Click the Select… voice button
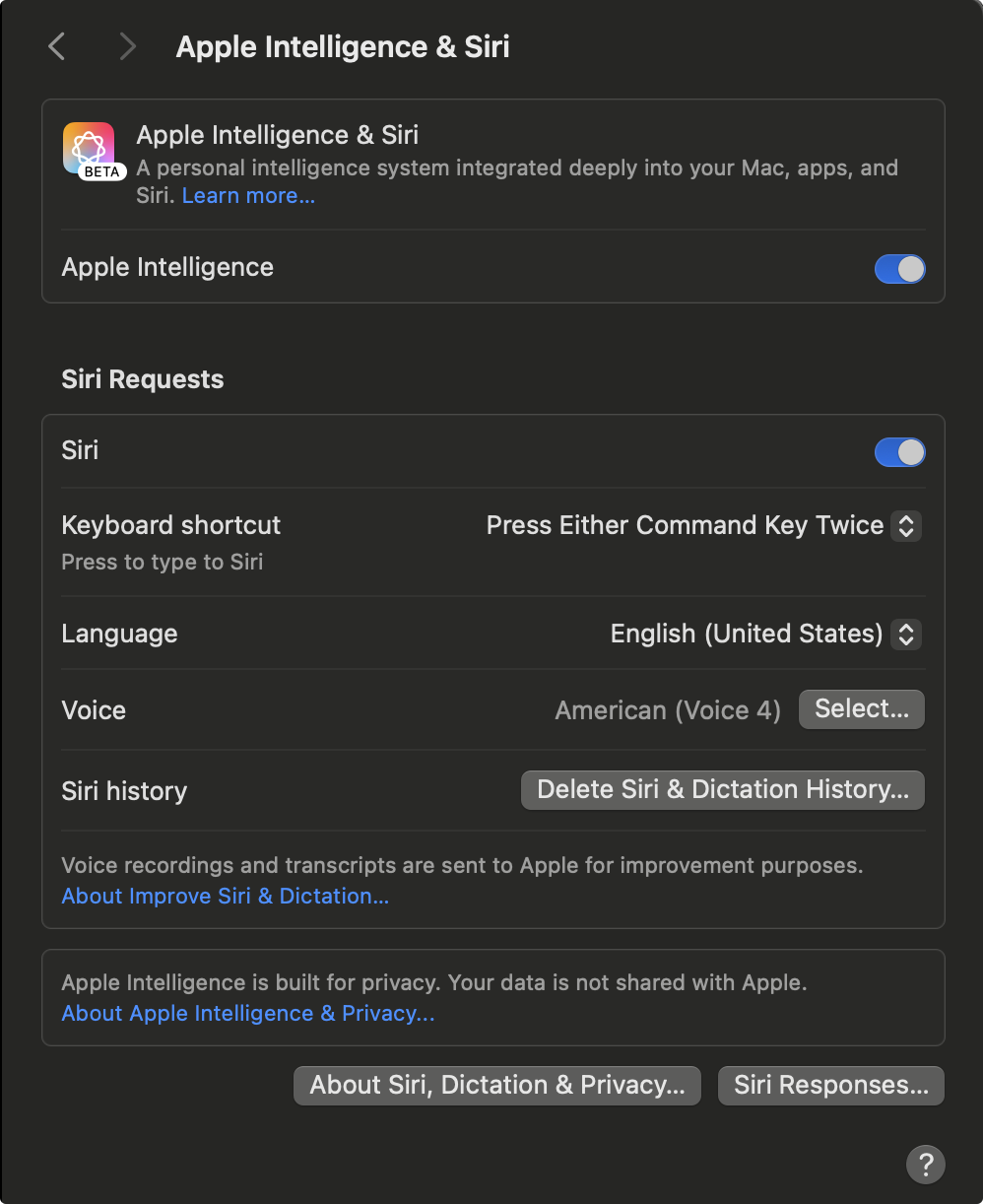Image resolution: width=983 pixels, height=1204 pixels. 862,709
